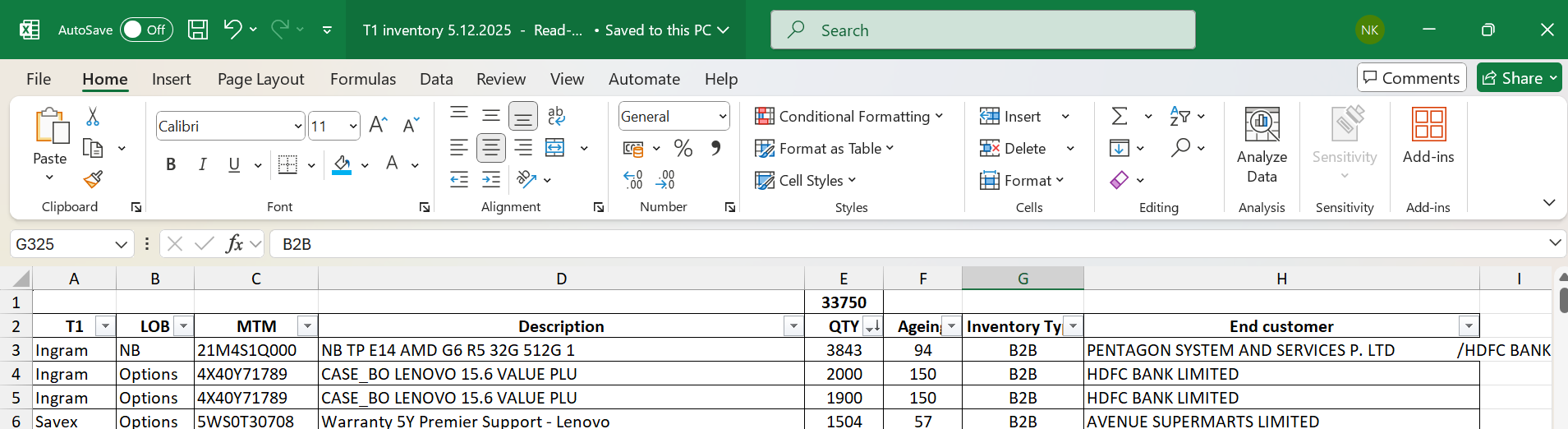Click the vertical scrollbar thumb

tap(1562, 299)
